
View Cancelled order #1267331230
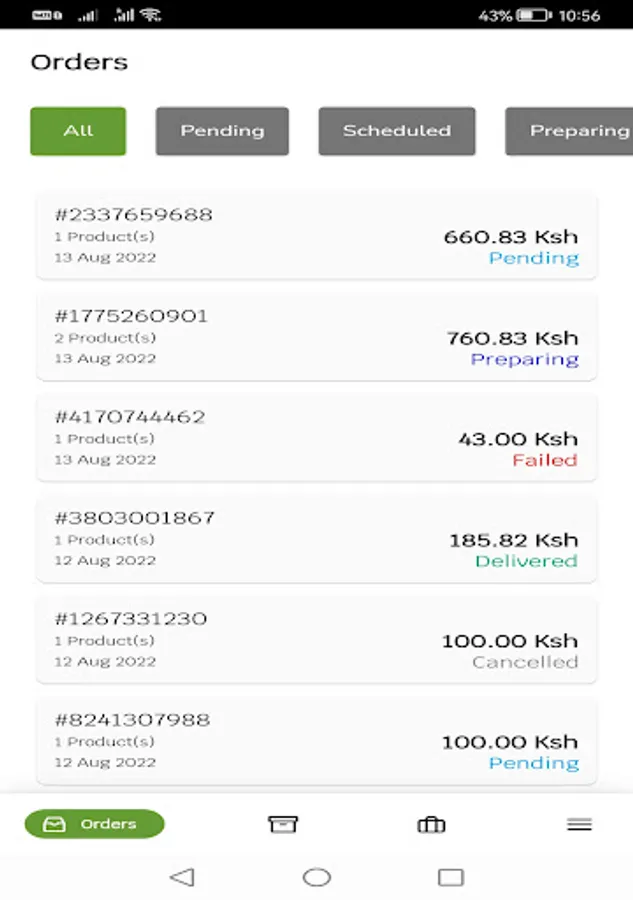click(316, 641)
